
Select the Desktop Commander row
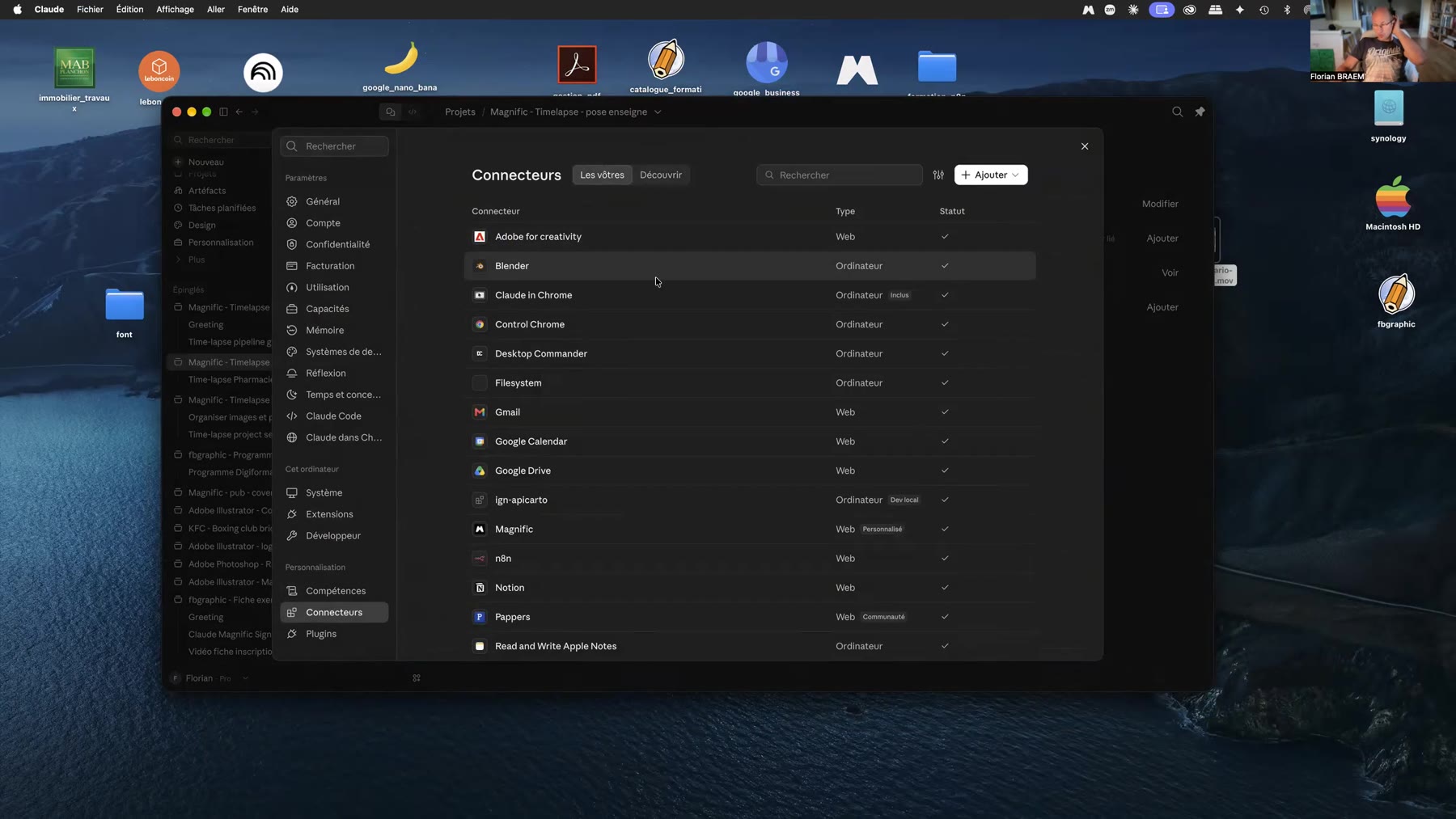tap(750, 354)
